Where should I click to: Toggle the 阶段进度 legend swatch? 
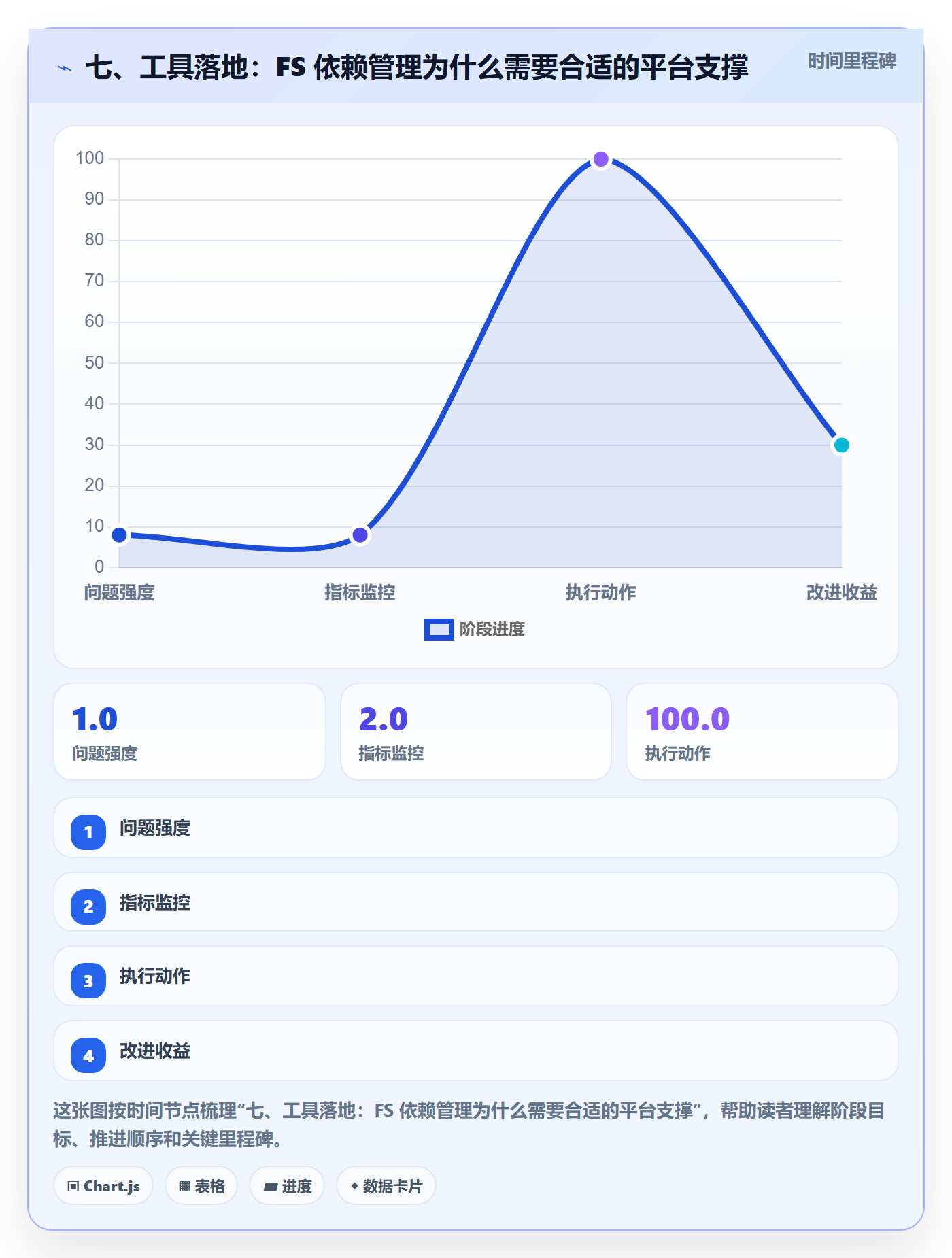[439, 630]
